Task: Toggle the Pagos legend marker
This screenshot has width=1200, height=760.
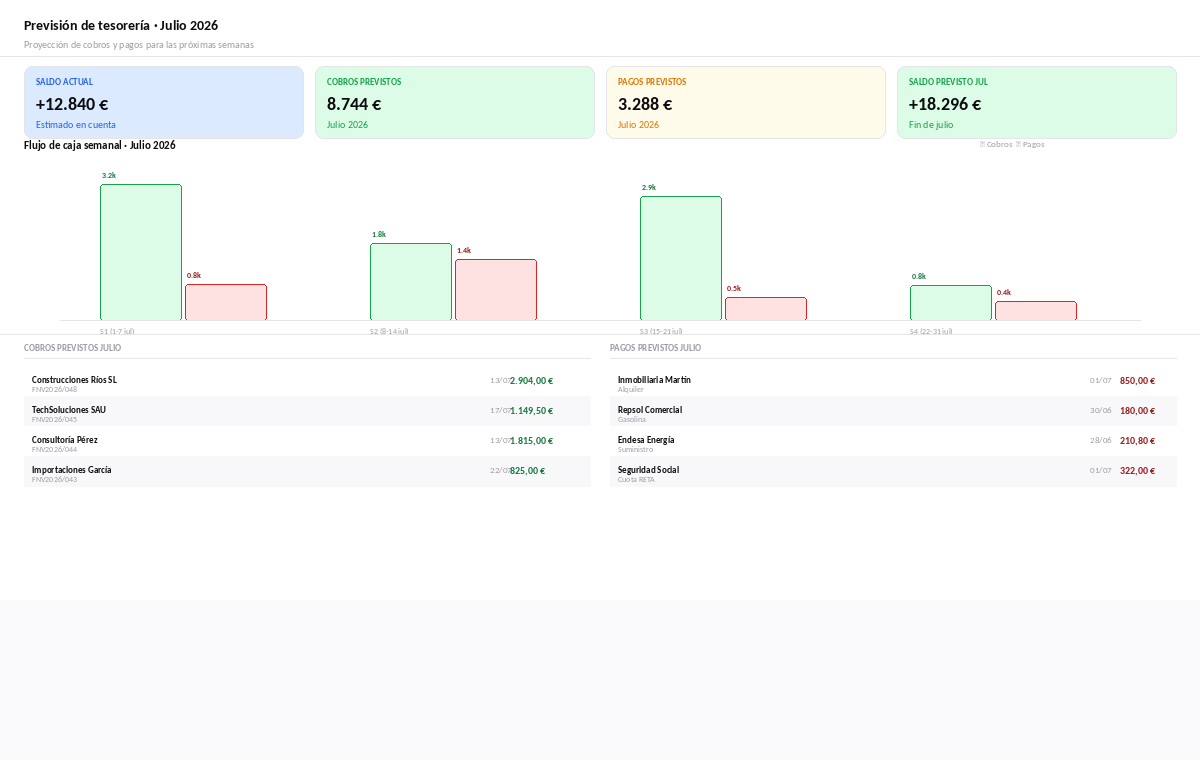Action: pos(1019,144)
